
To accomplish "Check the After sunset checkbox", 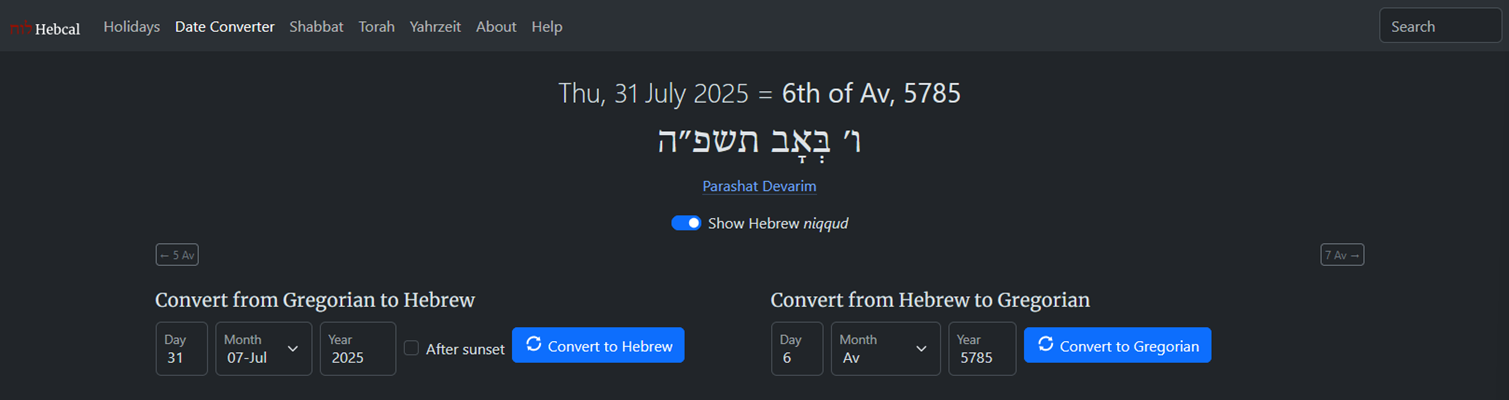I will pyautogui.click(x=411, y=348).
